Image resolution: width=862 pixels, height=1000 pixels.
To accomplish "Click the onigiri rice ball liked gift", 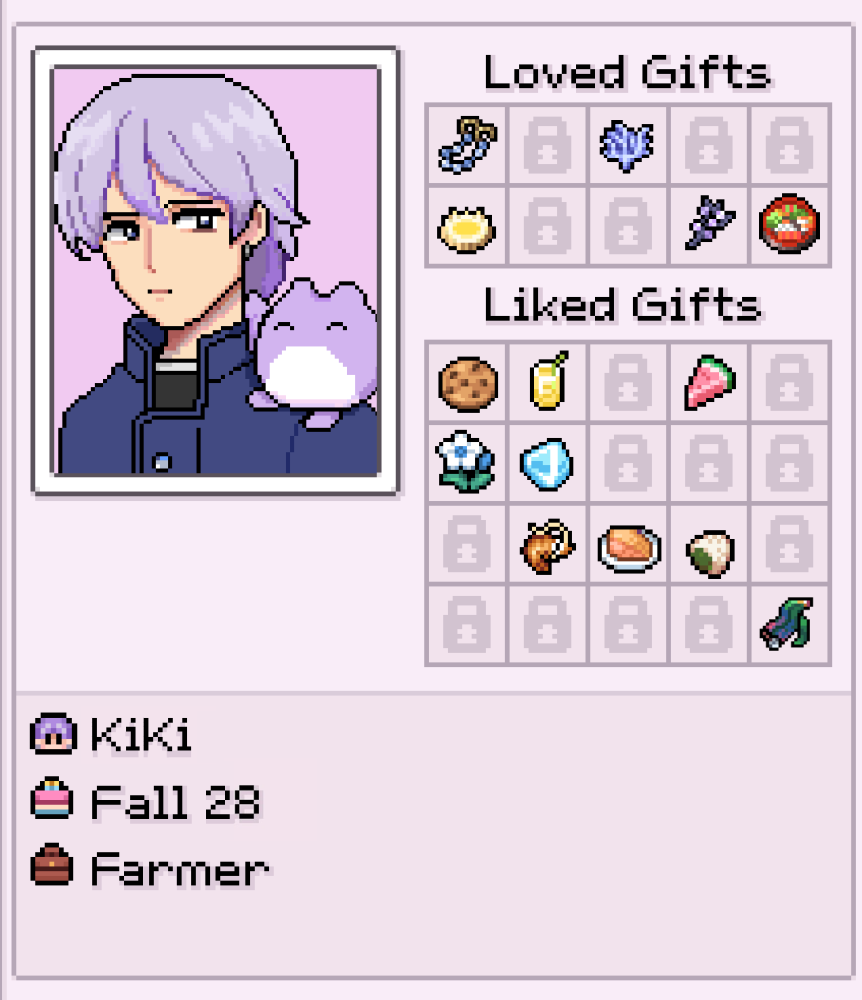I will point(710,554).
